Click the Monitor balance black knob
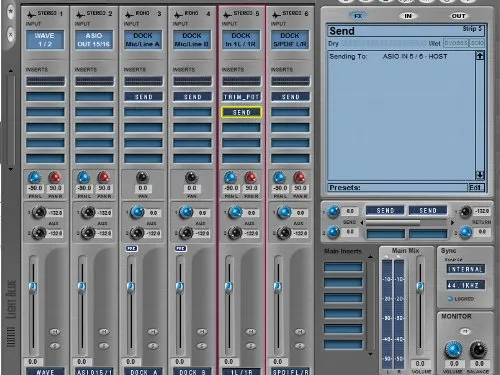Viewport: 500px width, 375px height. tap(478, 350)
